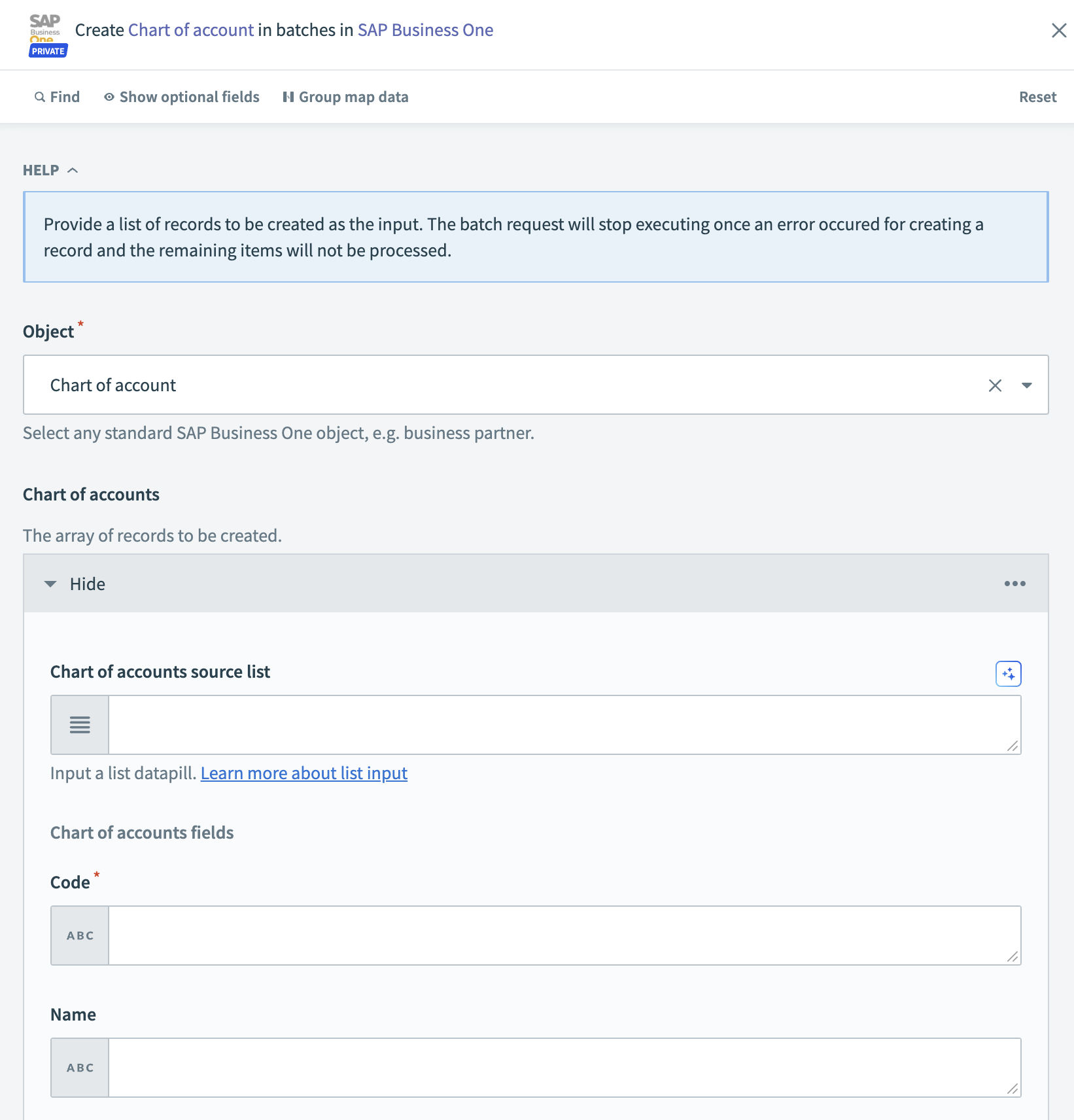Collapse the HELP section

pos(73,169)
